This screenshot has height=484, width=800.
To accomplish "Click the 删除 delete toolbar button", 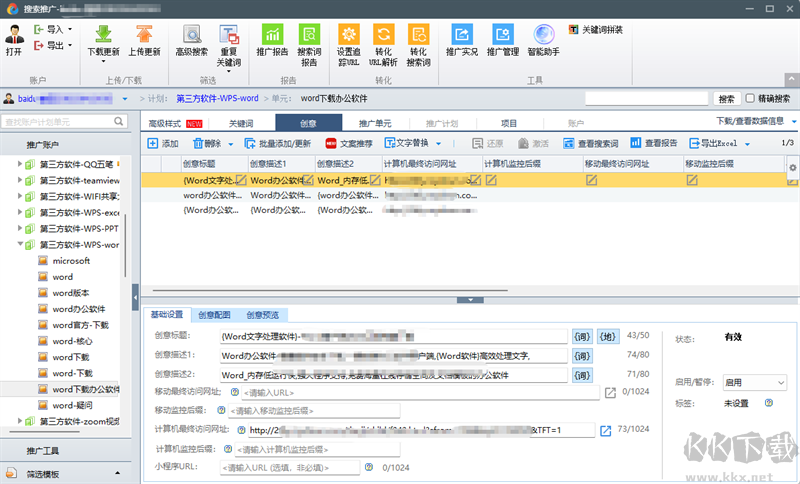I will 208,143.
